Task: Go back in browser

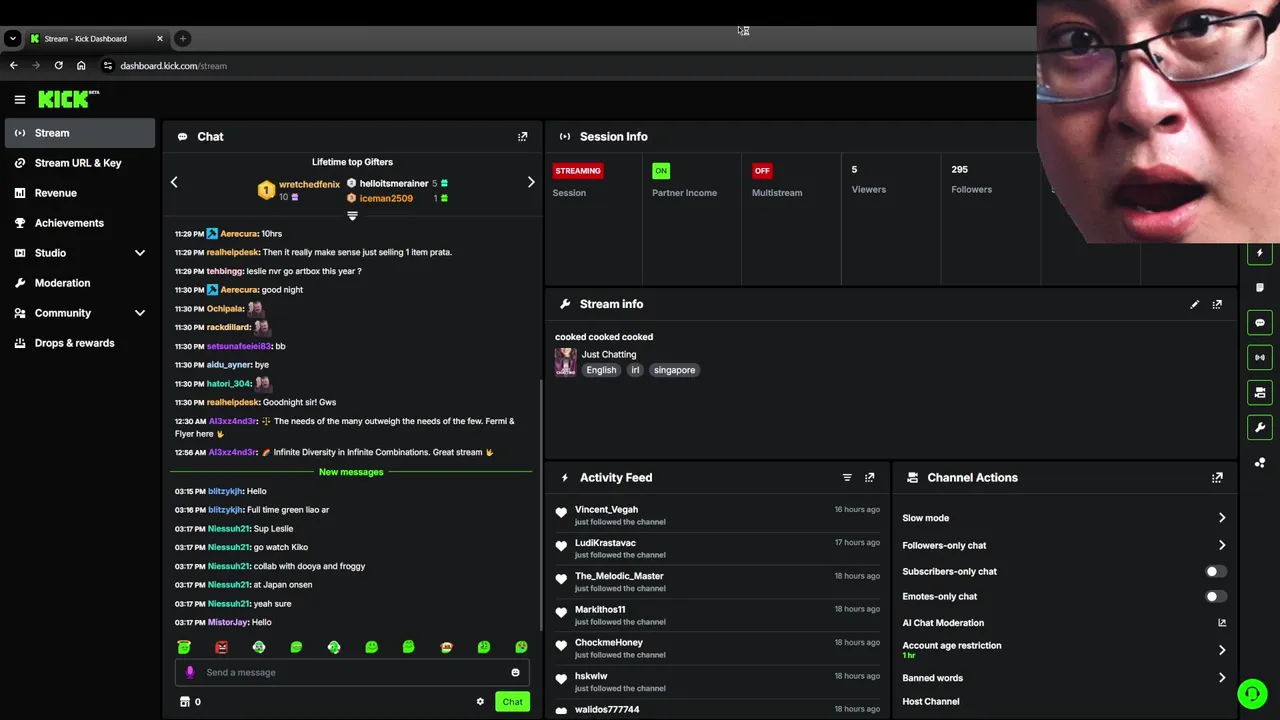Action: tap(13, 66)
